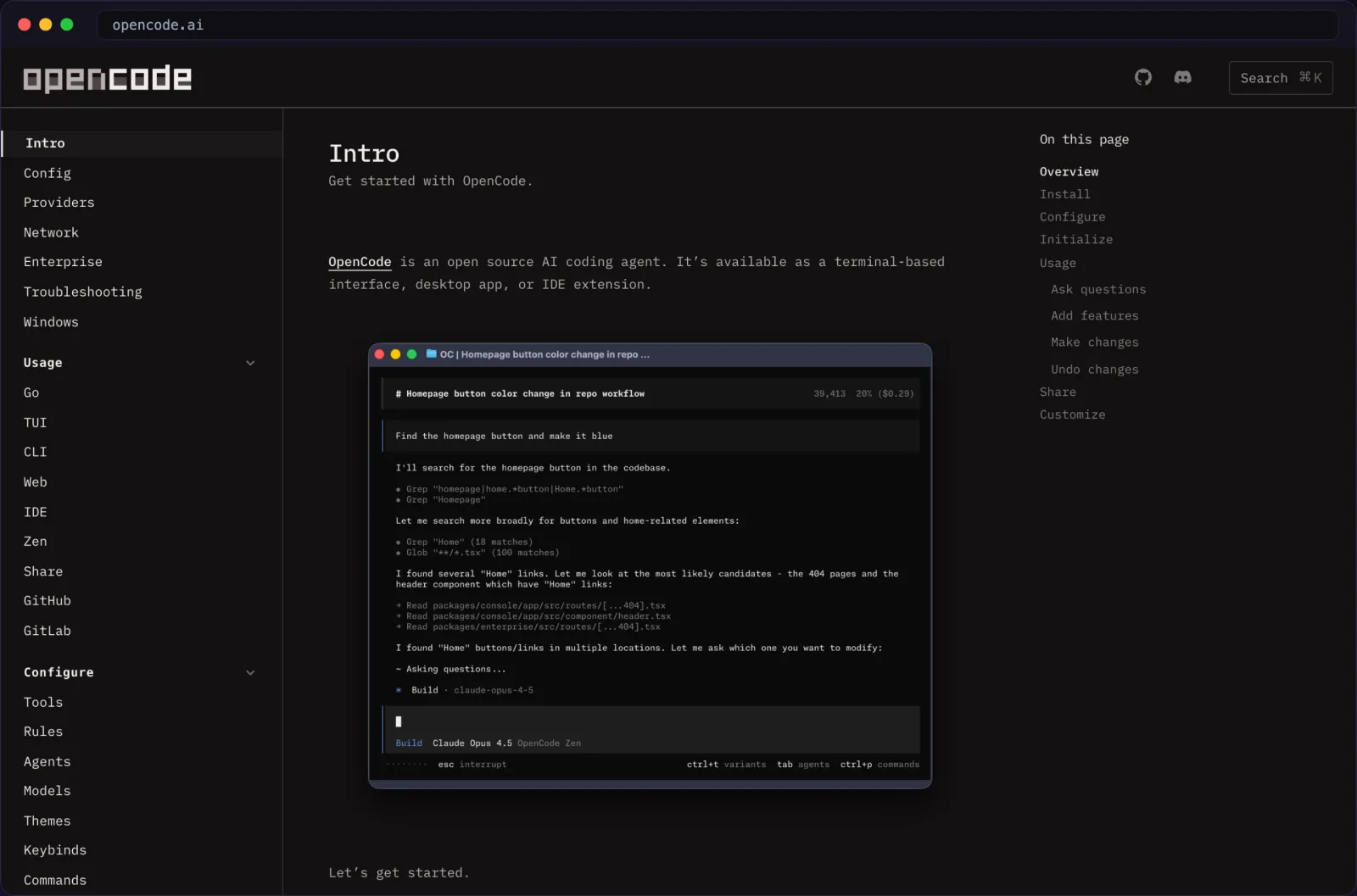Jump to Make changes section

tap(1095, 342)
